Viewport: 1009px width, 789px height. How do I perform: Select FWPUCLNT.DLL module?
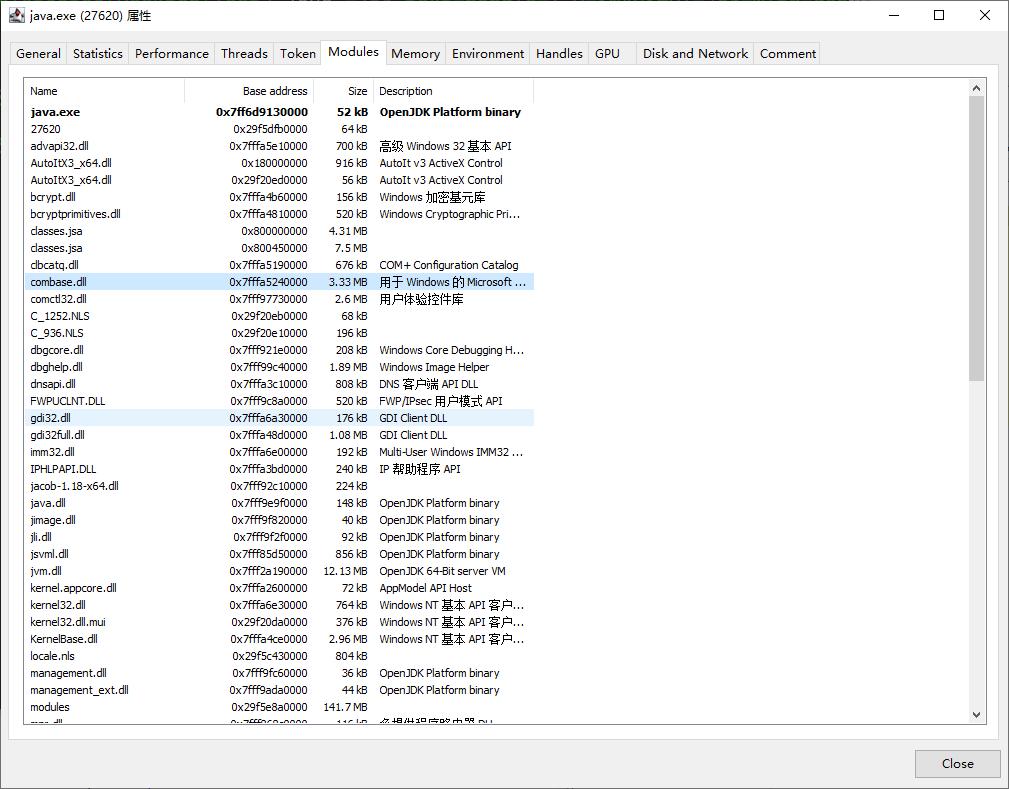point(279,401)
